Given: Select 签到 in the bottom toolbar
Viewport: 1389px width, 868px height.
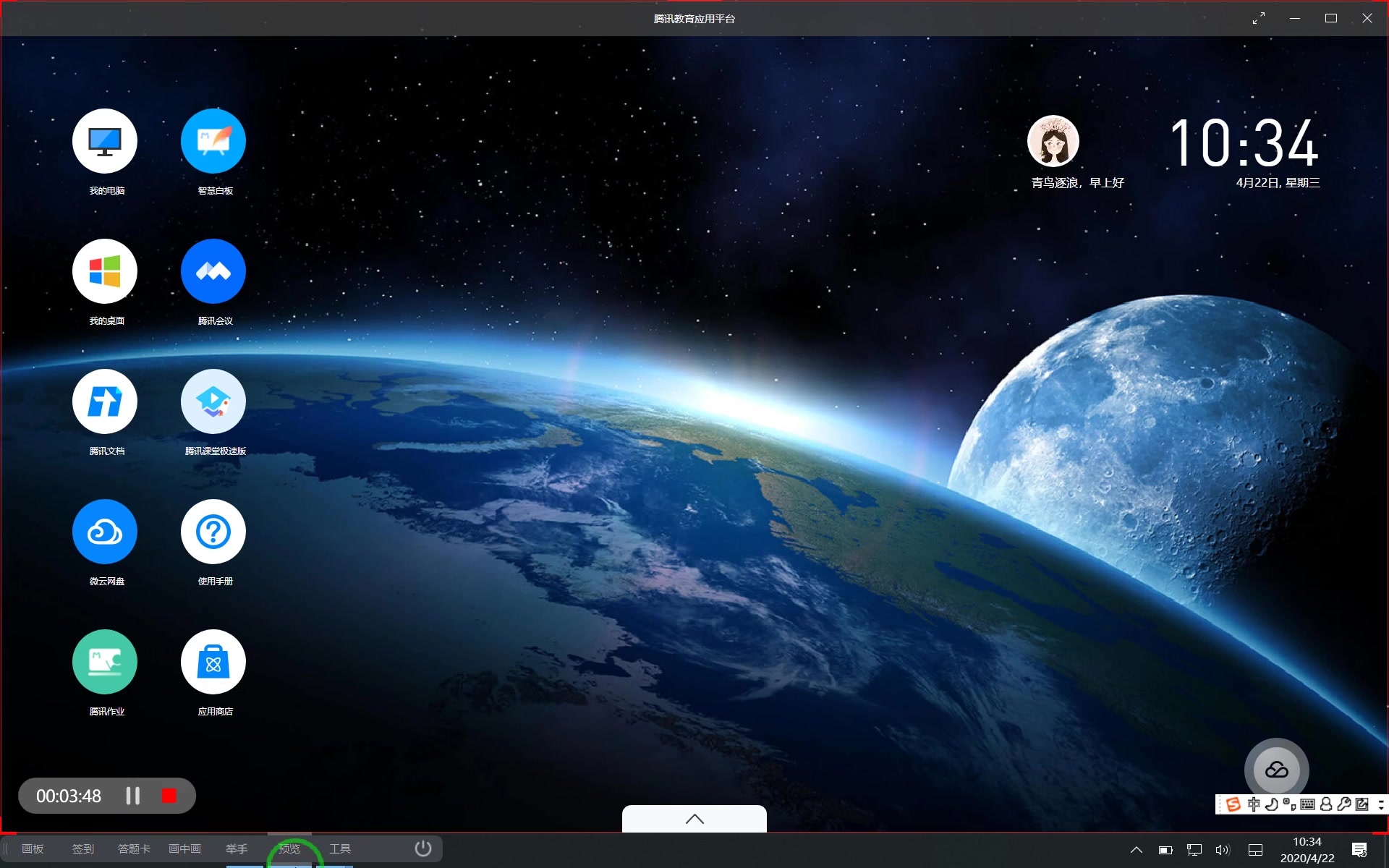Looking at the screenshot, I should pyautogui.click(x=83, y=848).
